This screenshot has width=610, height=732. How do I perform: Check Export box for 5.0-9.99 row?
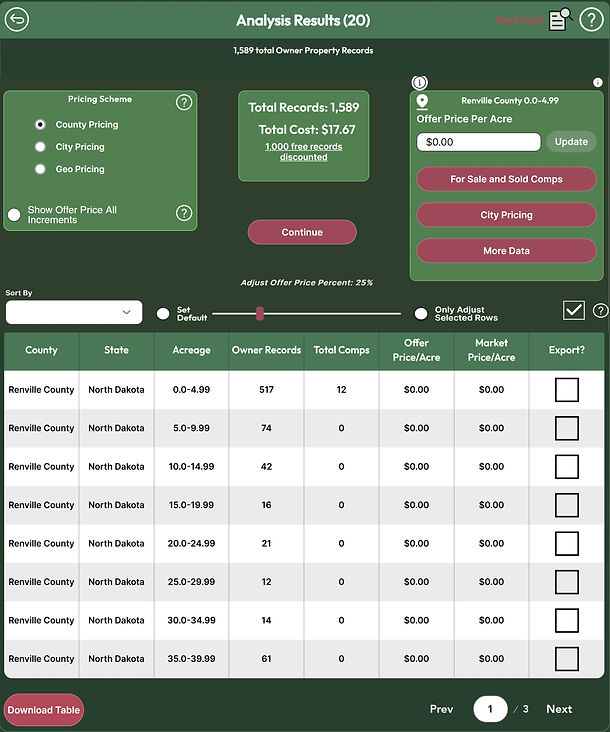pyautogui.click(x=567, y=428)
